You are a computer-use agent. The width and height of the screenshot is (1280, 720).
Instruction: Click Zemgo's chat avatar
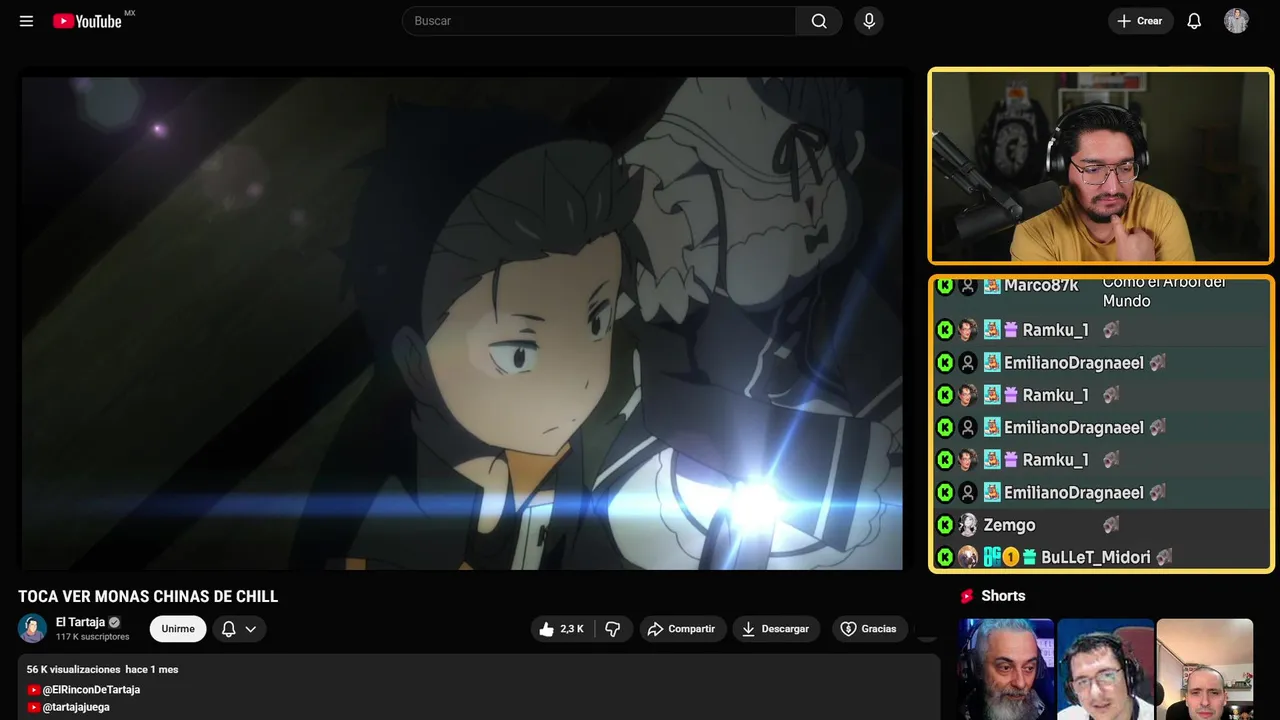pos(967,525)
